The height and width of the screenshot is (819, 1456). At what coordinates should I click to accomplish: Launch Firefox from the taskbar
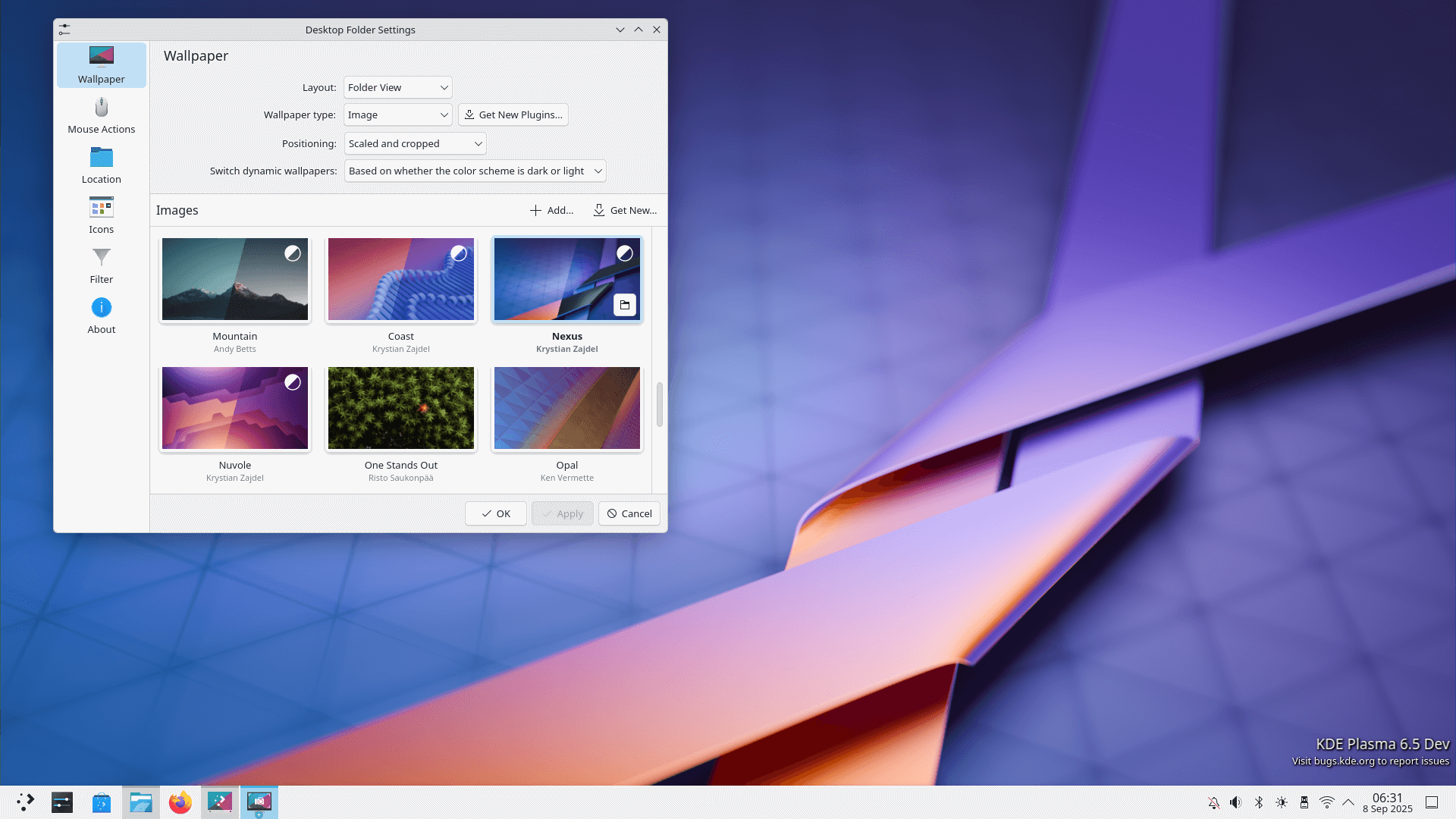[180, 802]
